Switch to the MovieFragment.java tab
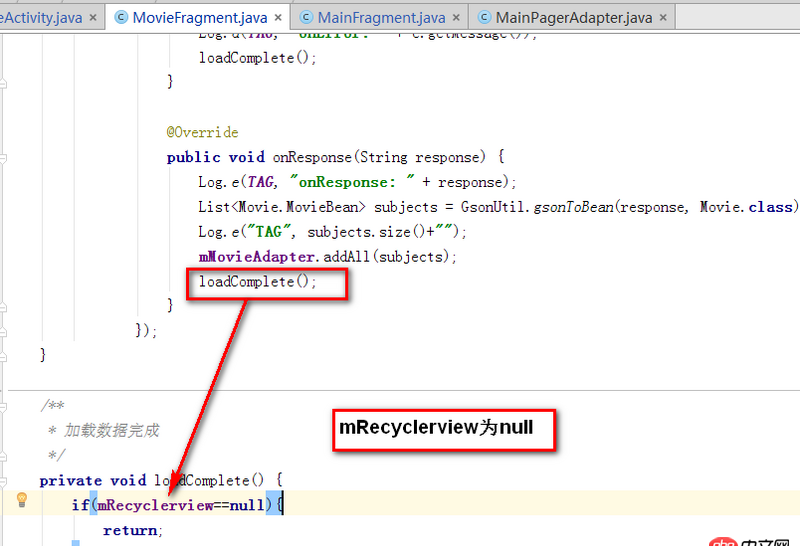The width and height of the screenshot is (800, 546). [199, 18]
